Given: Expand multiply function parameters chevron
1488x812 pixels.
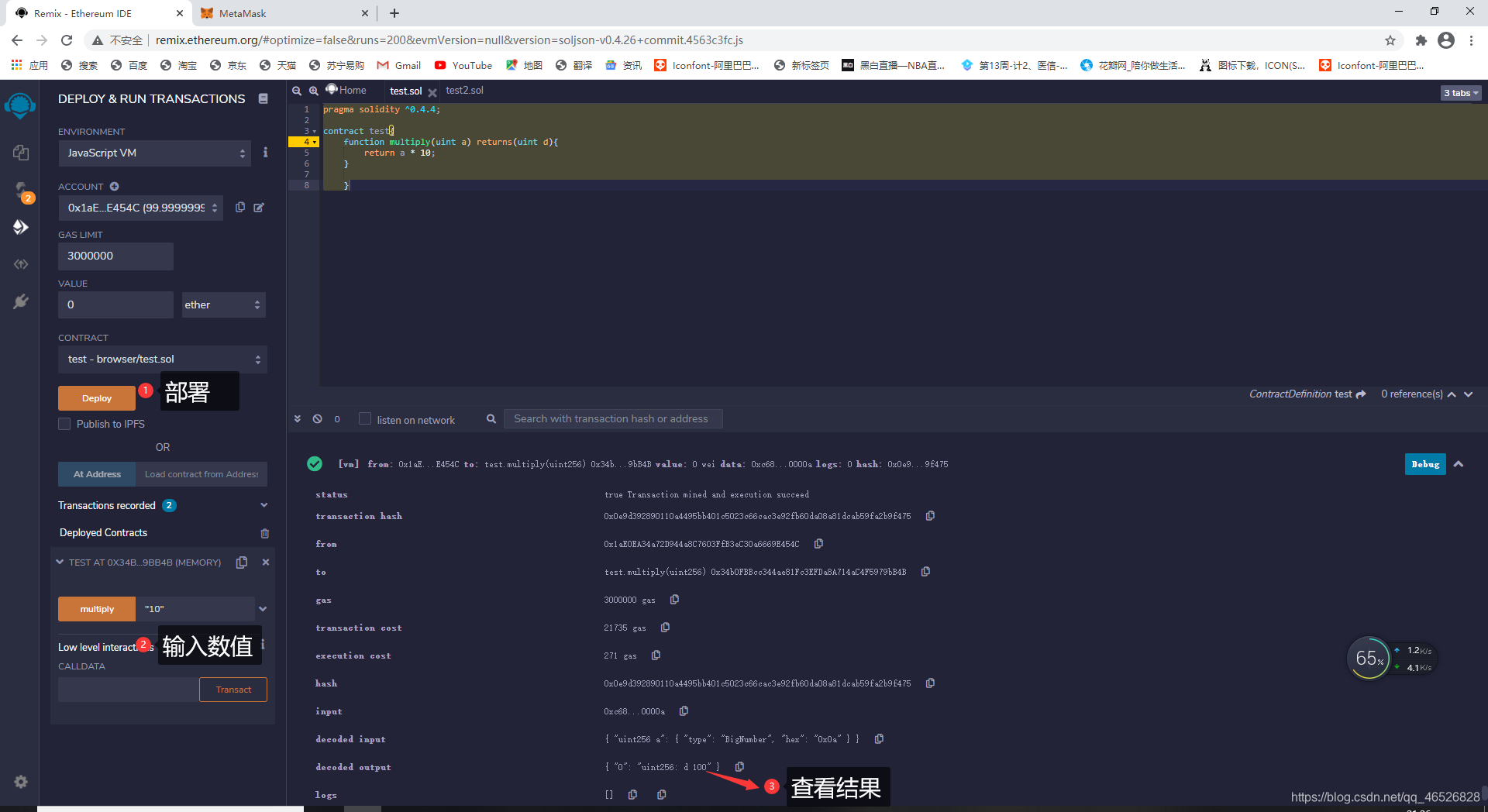Looking at the screenshot, I should pos(263,609).
